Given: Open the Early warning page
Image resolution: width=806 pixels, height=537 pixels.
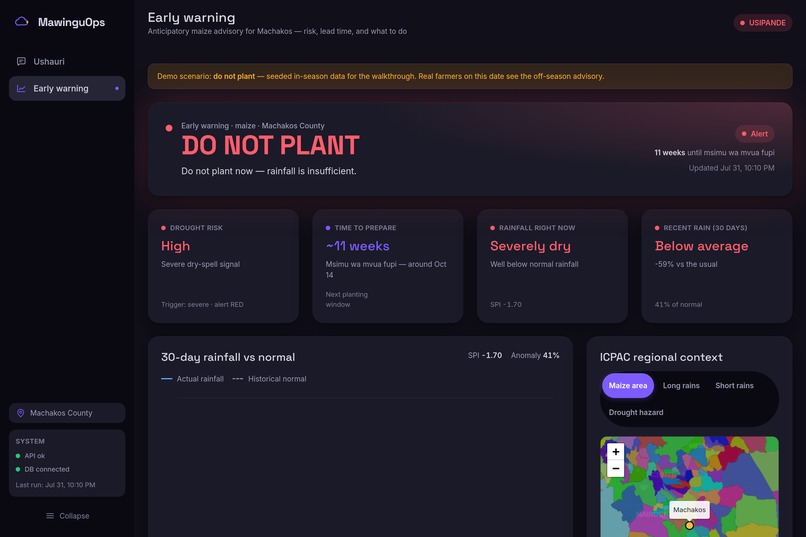Looking at the screenshot, I should coord(67,88).
